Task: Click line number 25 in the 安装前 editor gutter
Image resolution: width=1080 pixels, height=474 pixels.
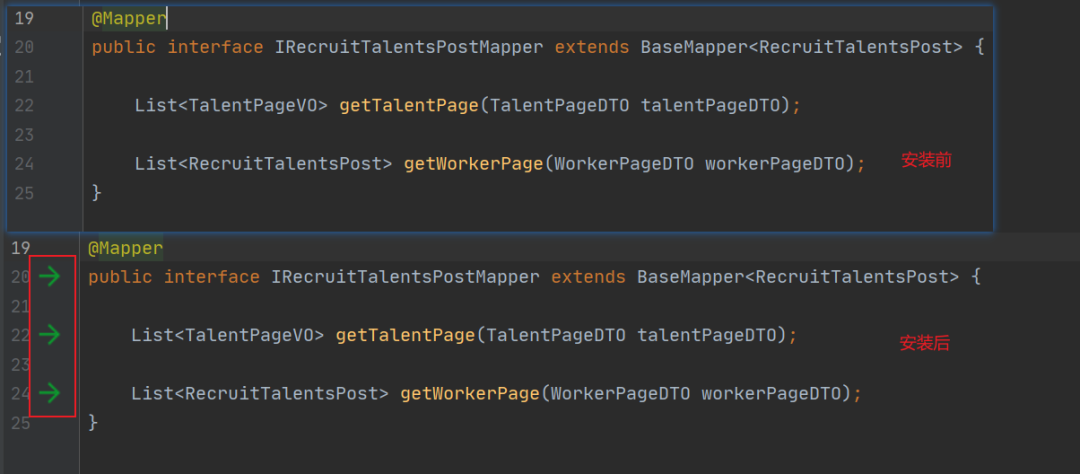Action: tap(23, 193)
